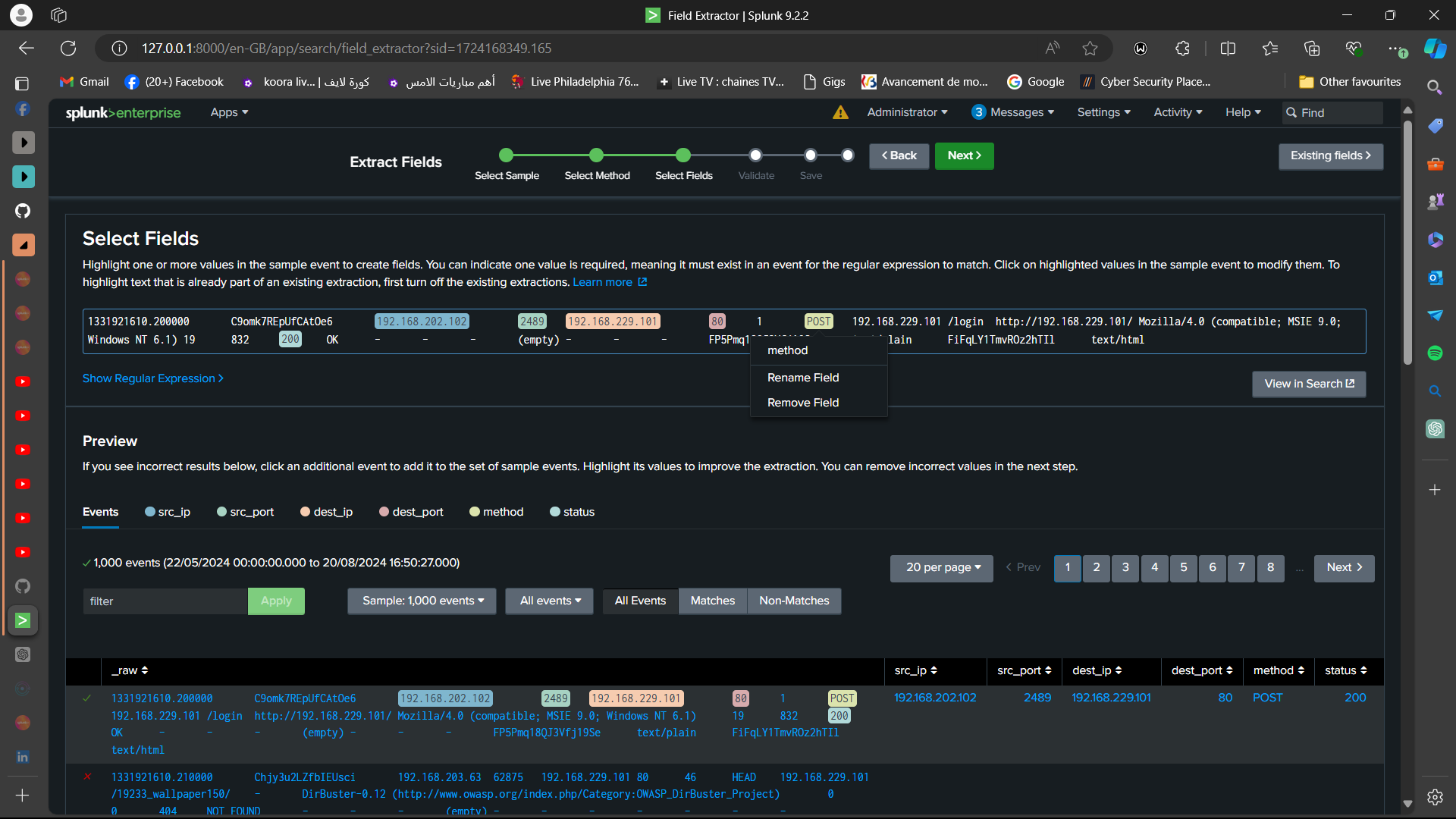This screenshot has width=1456, height=819.
Task: Open Existing fields panel
Action: tap(1331, 155)
